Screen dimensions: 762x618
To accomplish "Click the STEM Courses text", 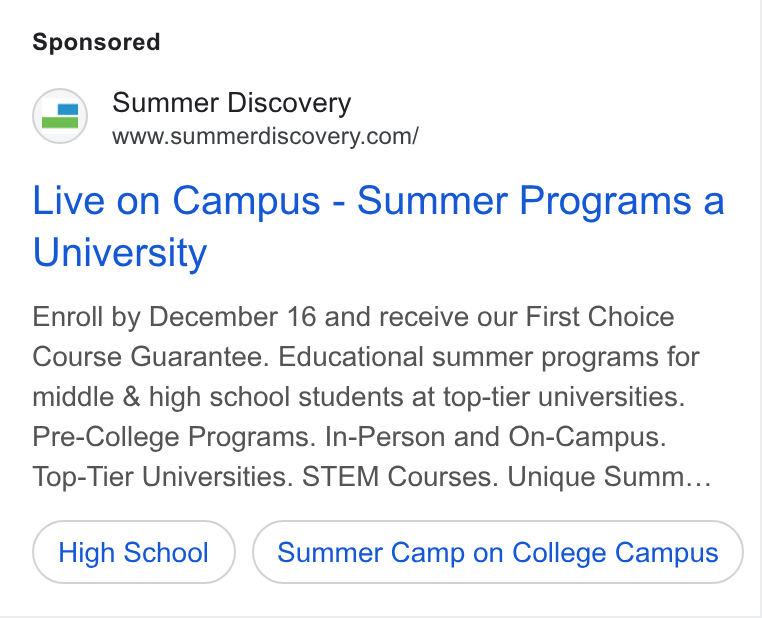I will pyautogui.click(x=400, y=477).
